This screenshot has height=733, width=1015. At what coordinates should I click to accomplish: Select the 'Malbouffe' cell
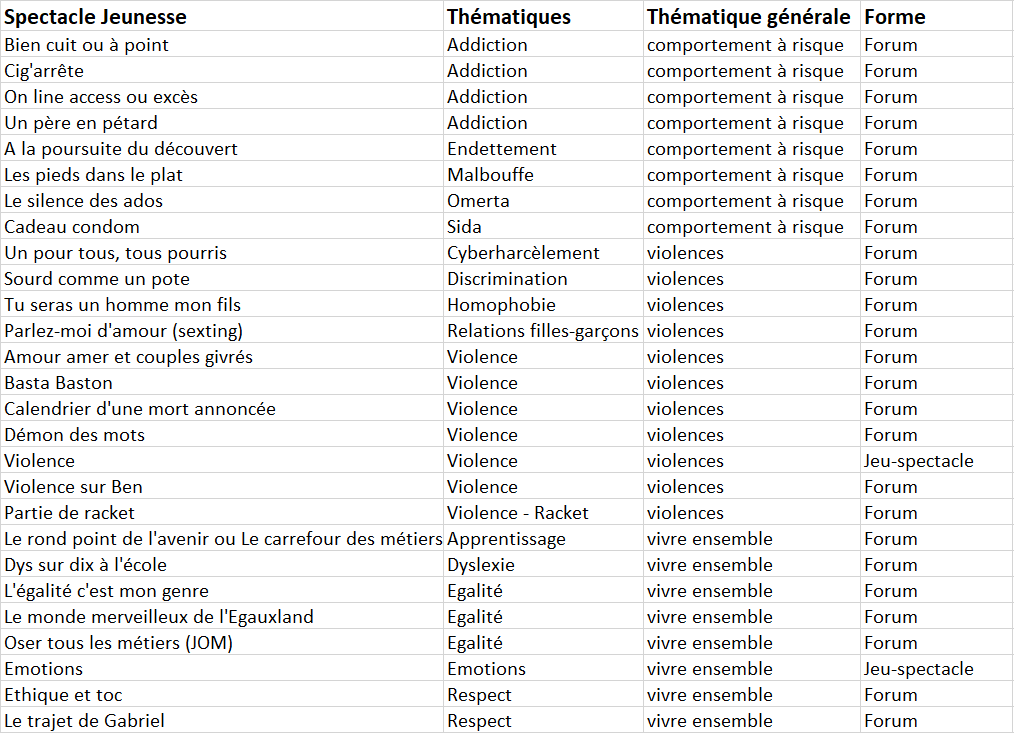[x=490, y=175]
